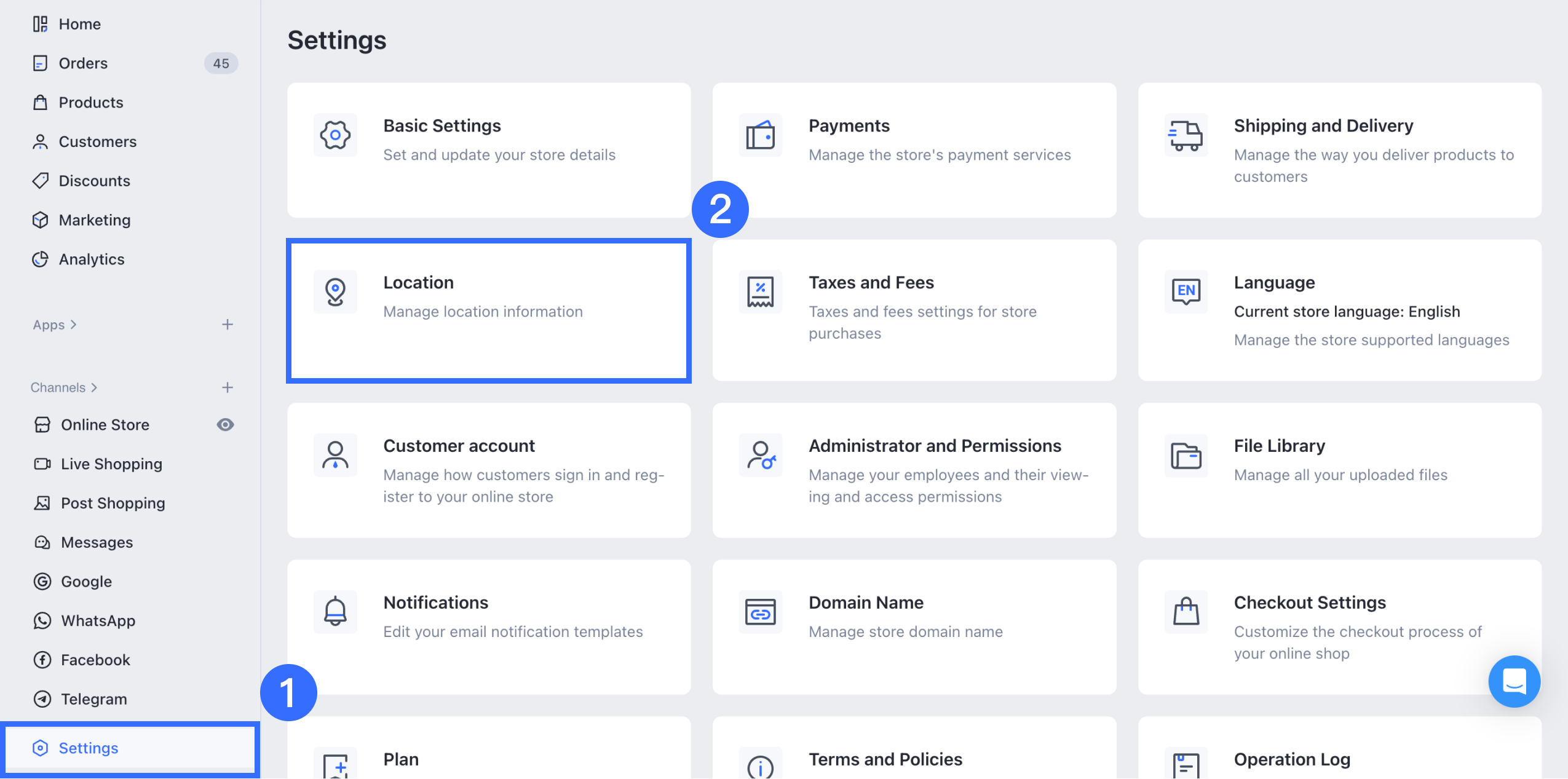1568x779 pixels.
Task: Add a new channel with plus button
Action: tap(228, 387)
